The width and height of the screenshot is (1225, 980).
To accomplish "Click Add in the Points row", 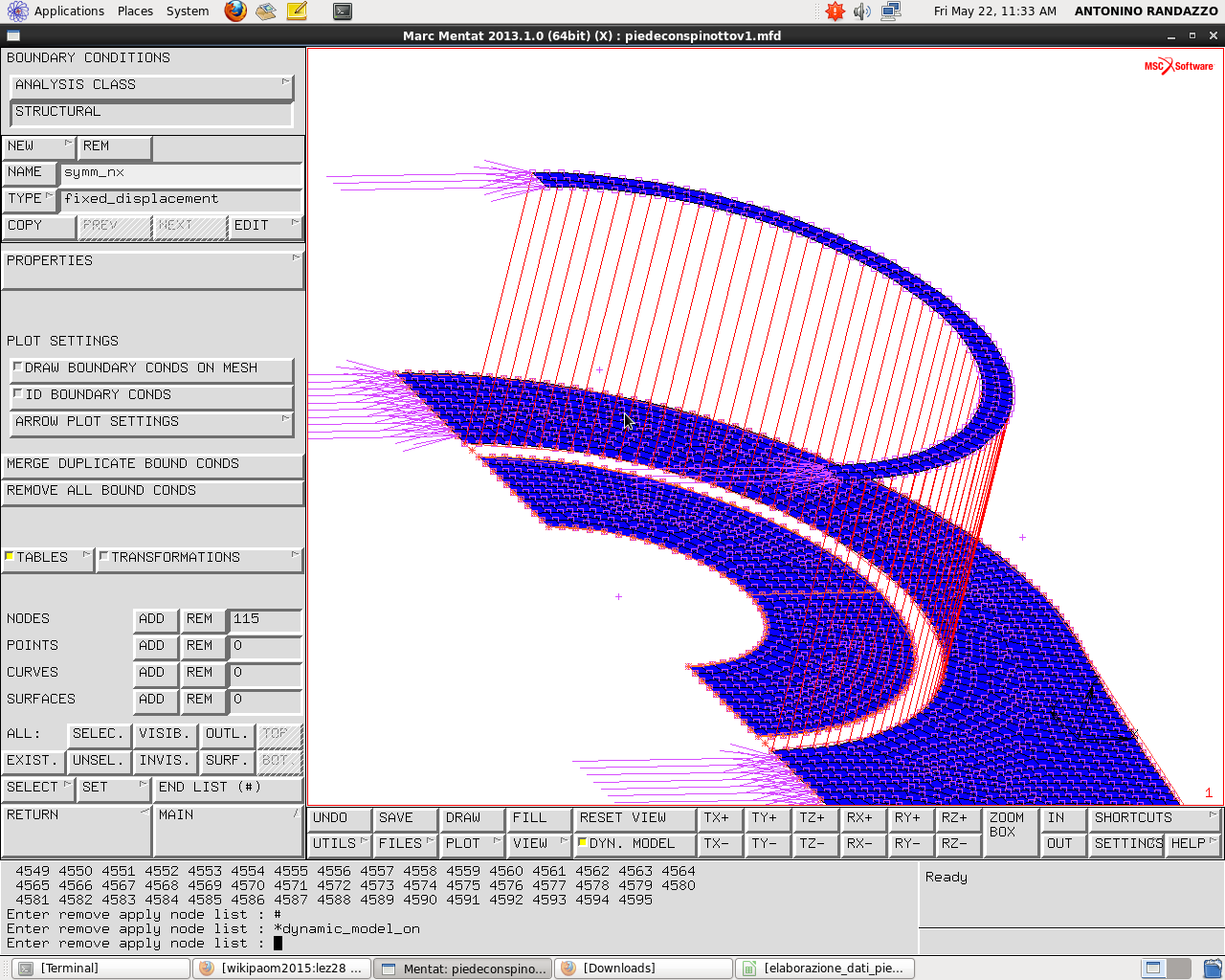I will pos(155,646).
